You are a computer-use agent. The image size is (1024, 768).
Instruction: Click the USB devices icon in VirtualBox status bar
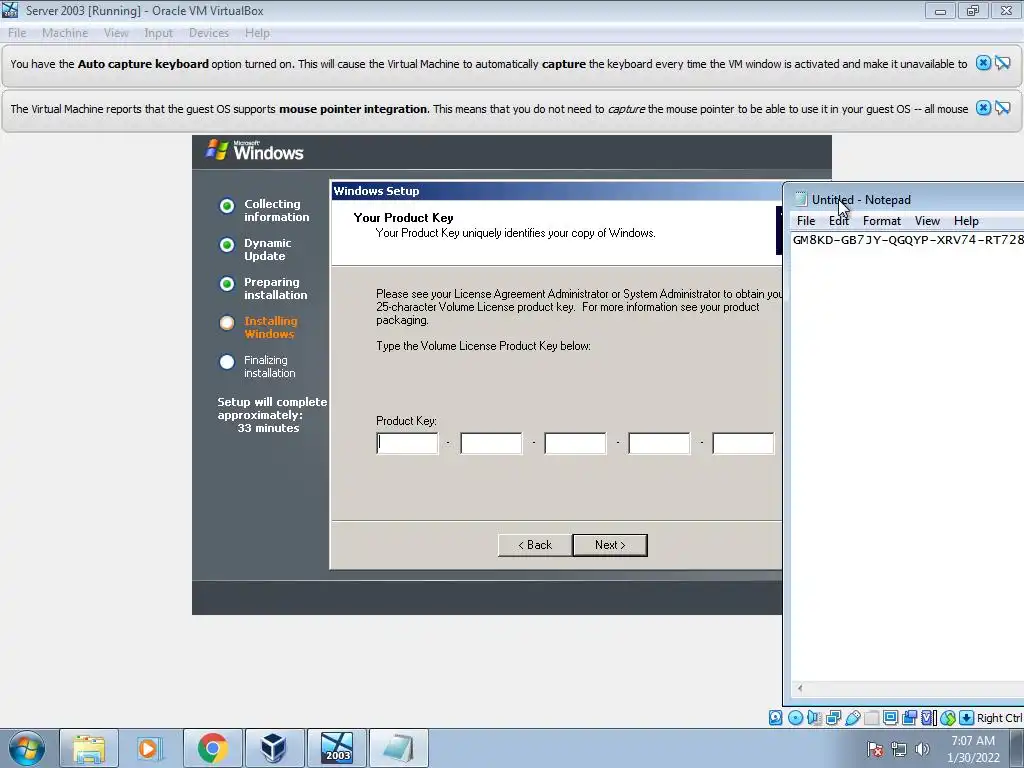tap(852, 718)
